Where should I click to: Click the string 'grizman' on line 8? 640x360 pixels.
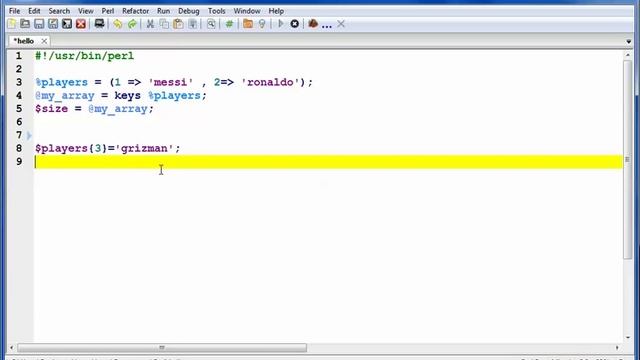click(x=144, y=149)
